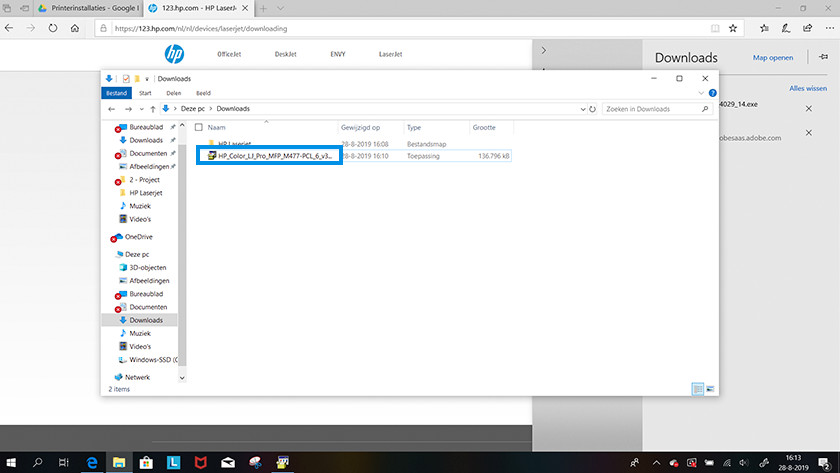
Task: Sort by Gewijzigd op column header
Action: pyautogui.click(x=361, y=127)
